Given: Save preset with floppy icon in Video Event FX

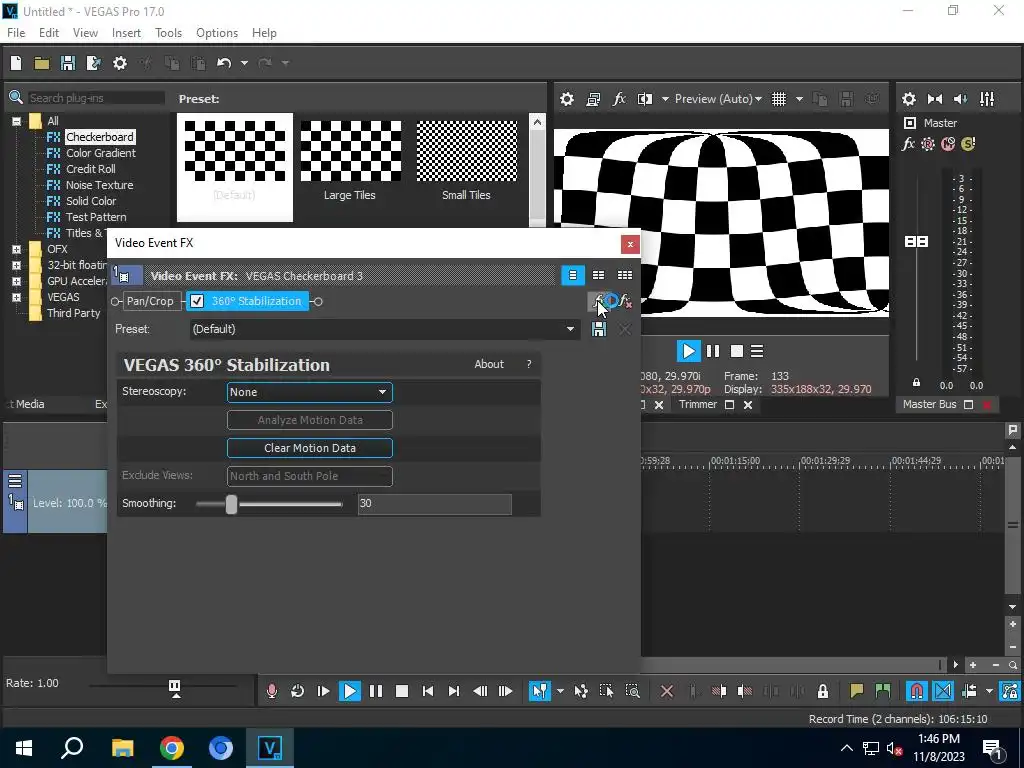Looking at the screenshot, I should point(599,329).
